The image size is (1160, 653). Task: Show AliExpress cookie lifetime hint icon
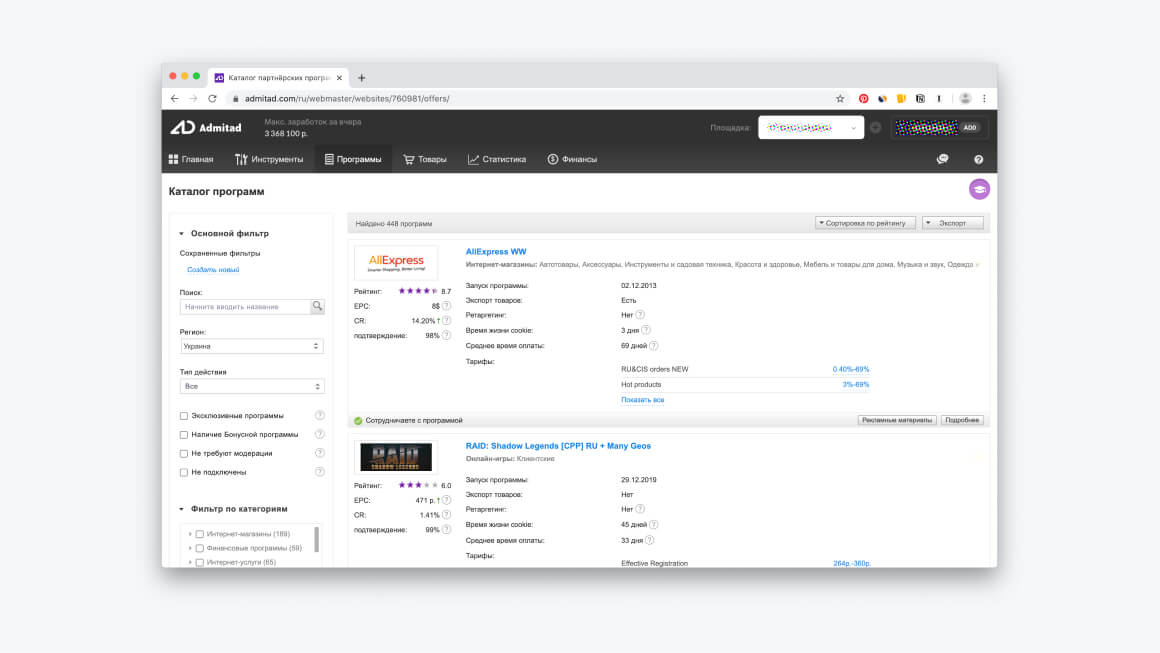click(x=646, y=330)
